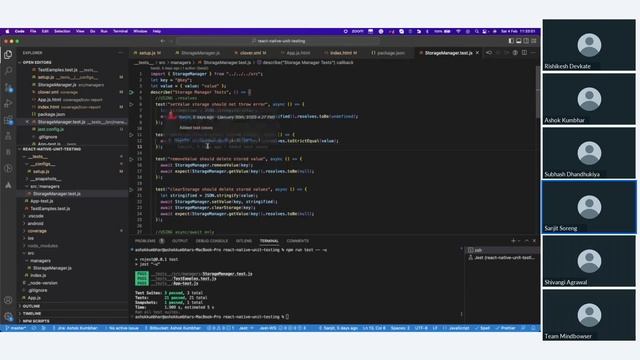Open the Run and Debug view

click(8, 104)
